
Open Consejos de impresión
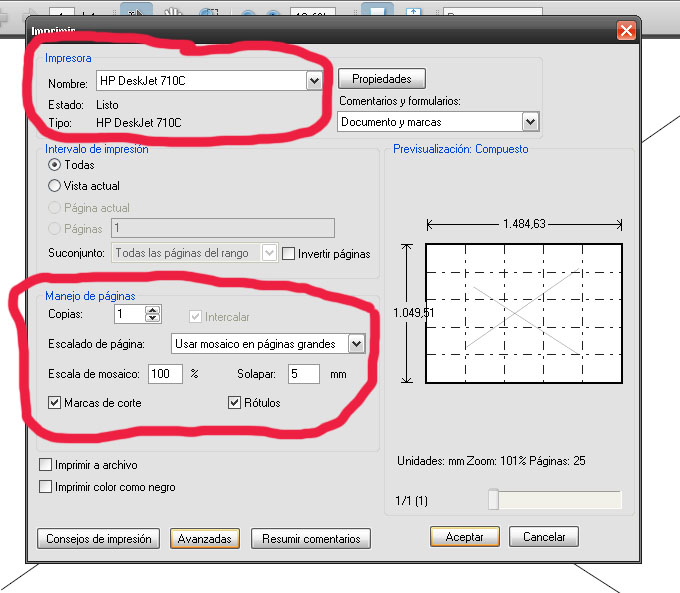point(99,538)
